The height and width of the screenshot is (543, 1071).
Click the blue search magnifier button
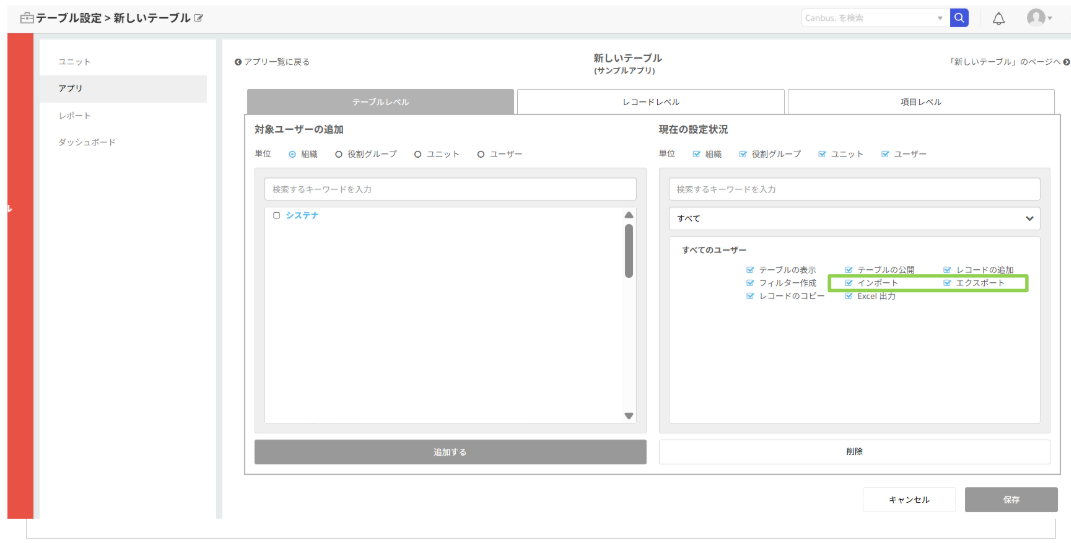coord(959,18)
